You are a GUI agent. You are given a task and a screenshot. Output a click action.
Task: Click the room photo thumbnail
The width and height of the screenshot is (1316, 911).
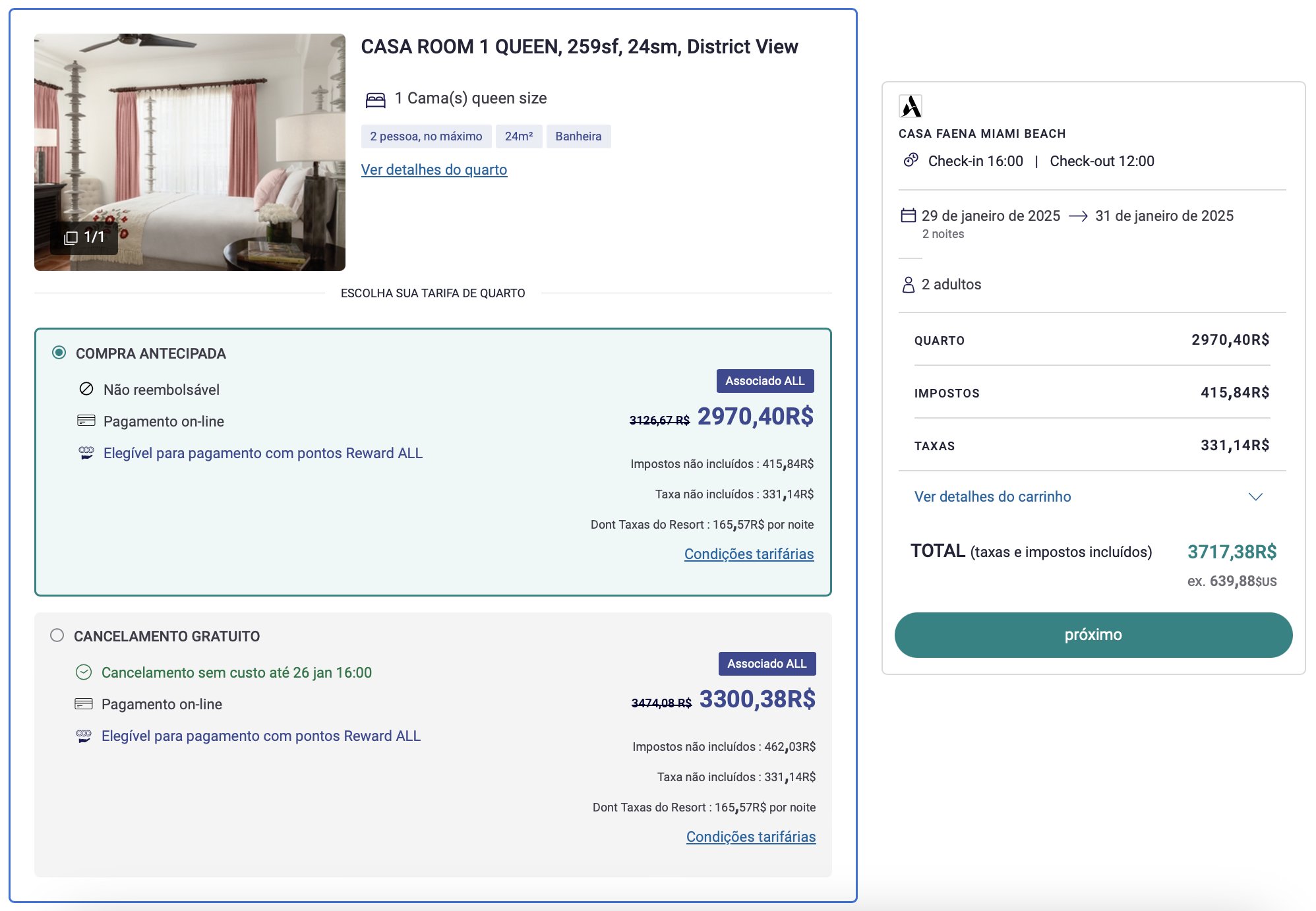[190, 152]
